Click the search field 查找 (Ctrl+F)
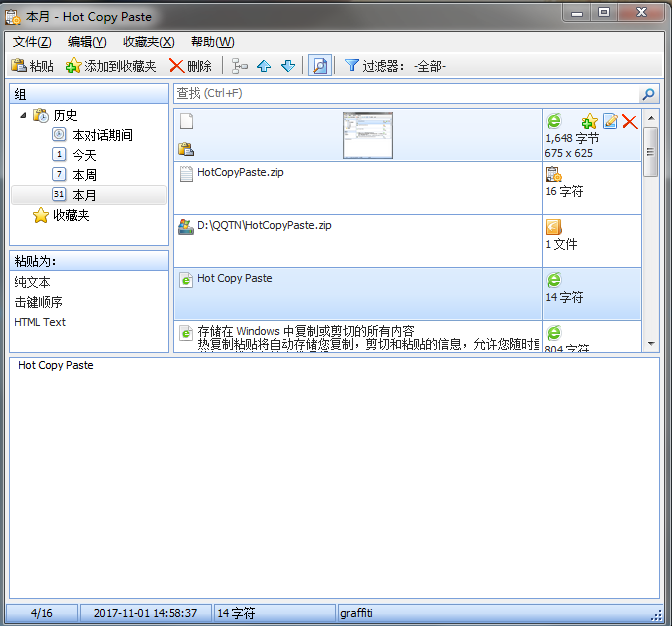This screenshot has height=626, width=672. pyautogui.click(x=406, y=93)
